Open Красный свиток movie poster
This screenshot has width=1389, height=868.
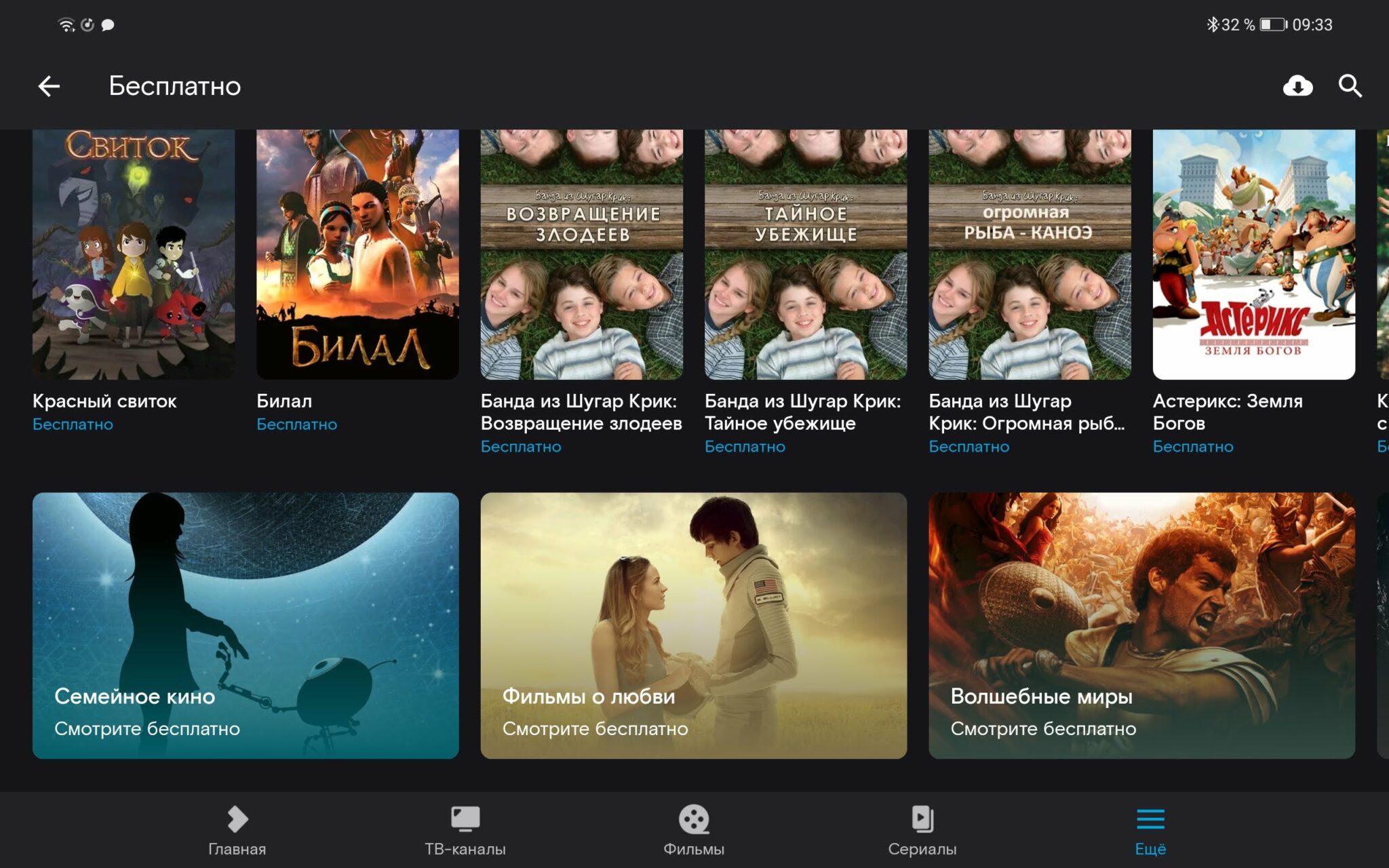[x=134, y=254]
